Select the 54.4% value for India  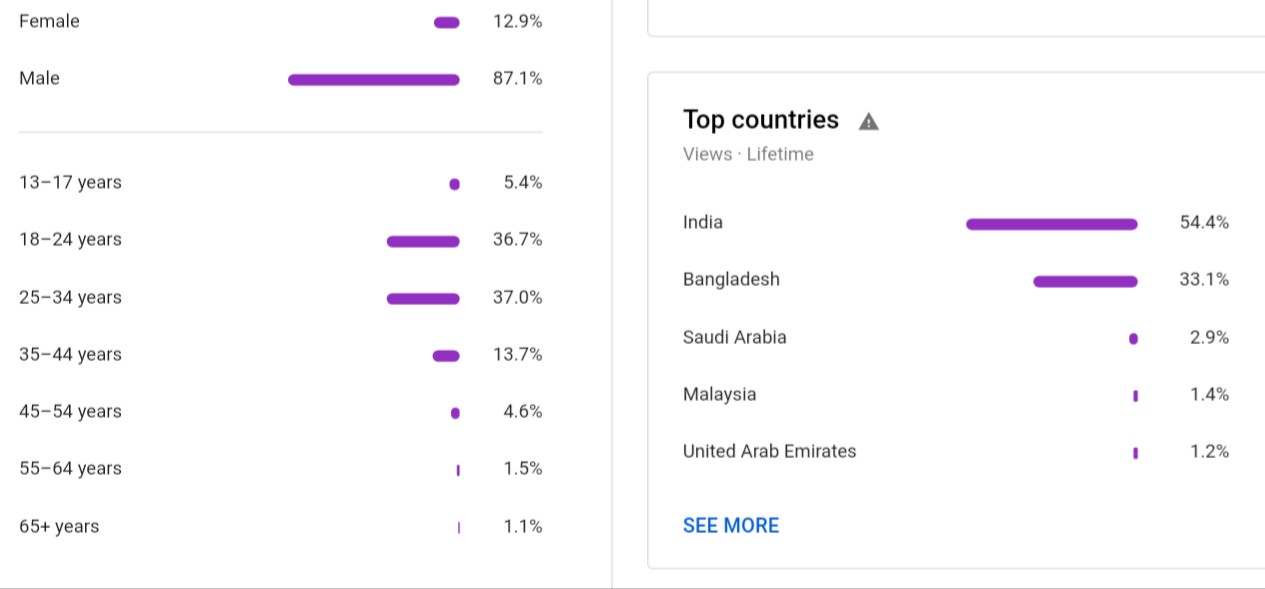(1204, 223)
